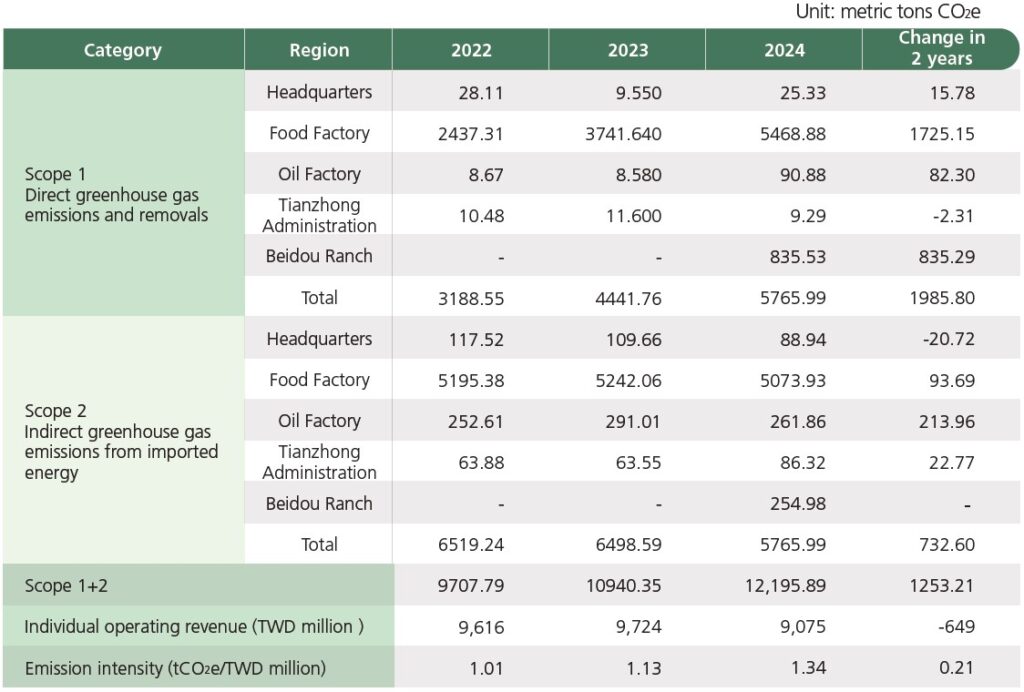Click the 'Change in 2 years' header

tap(941, 49)
